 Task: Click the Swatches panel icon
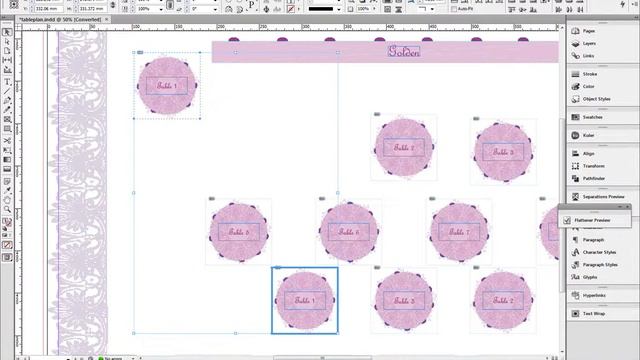(575, 117)
